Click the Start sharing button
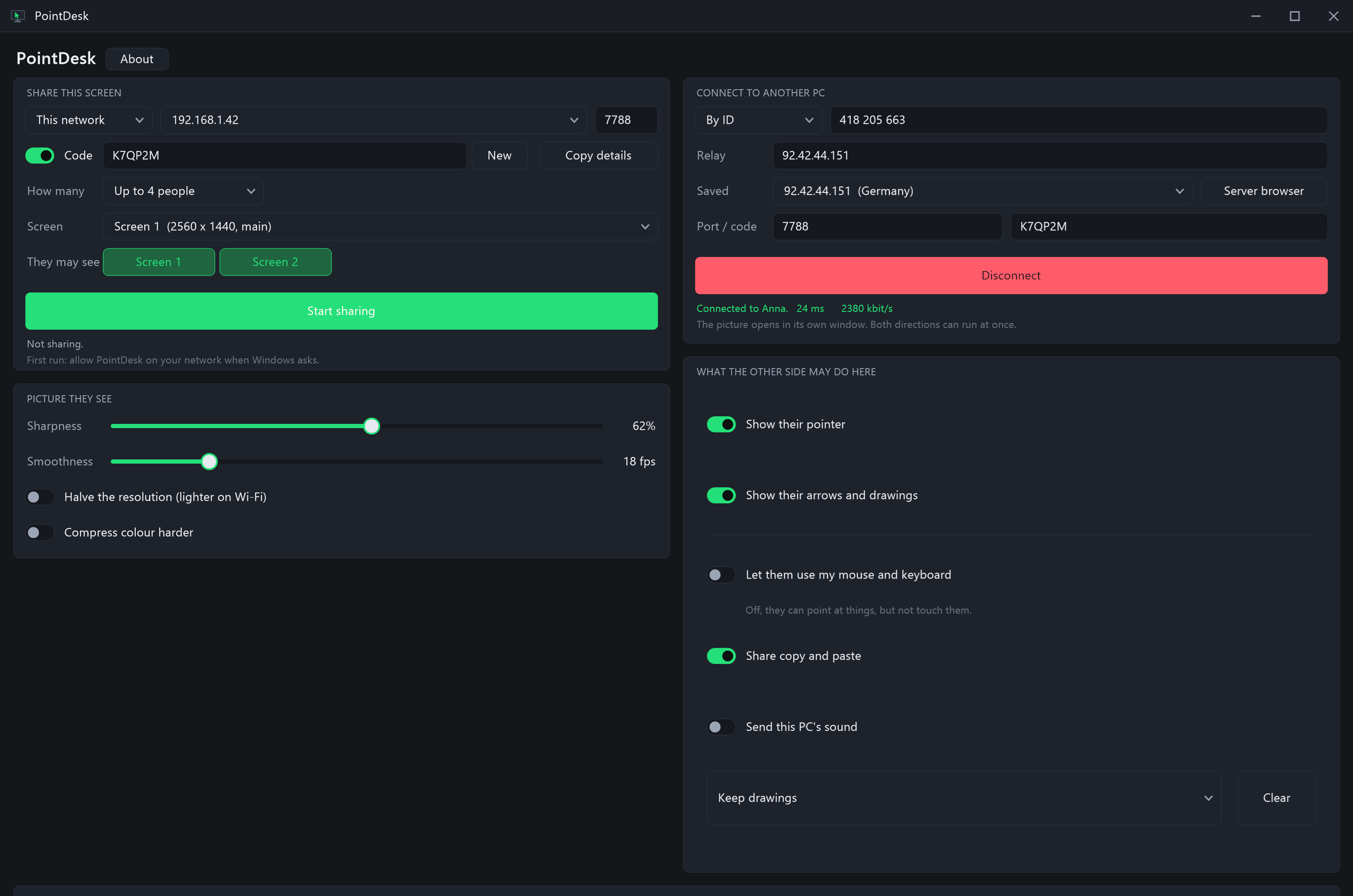The image size is (1353, 896). [x=341, y=311]
